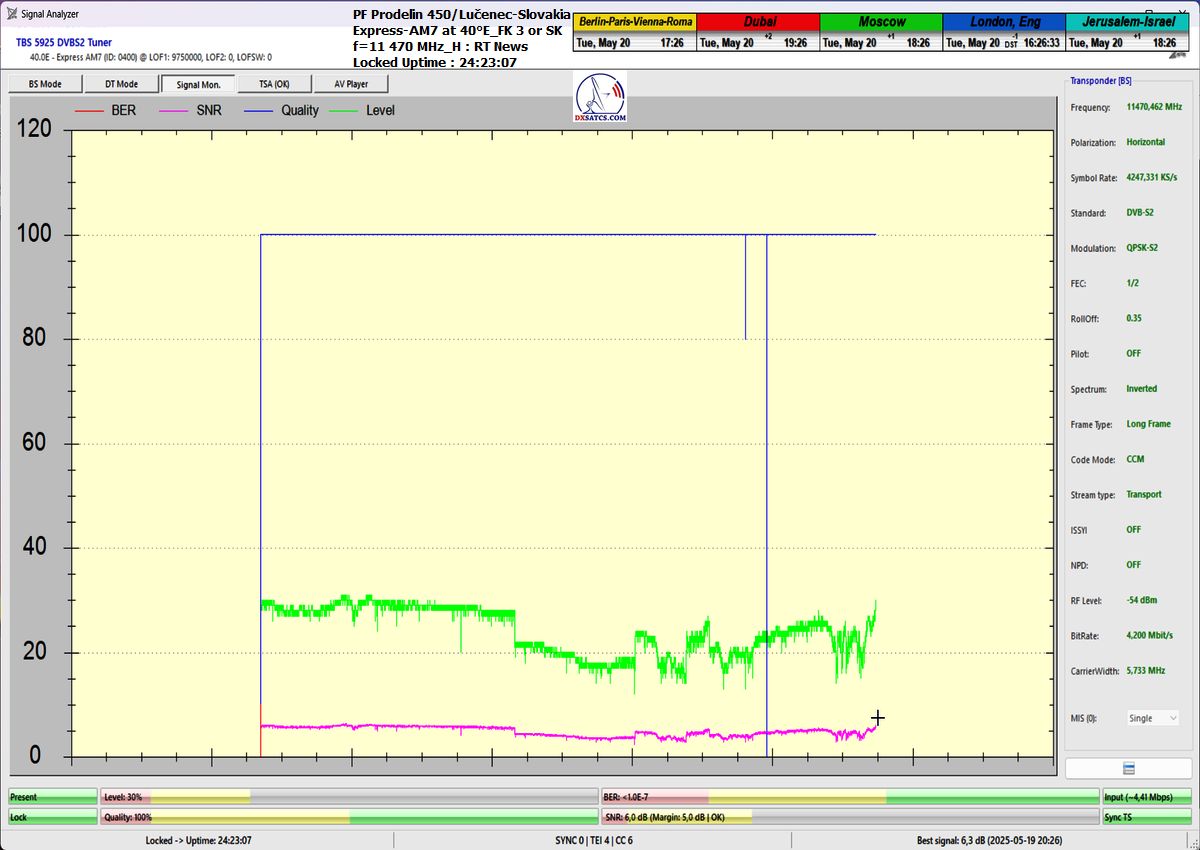The image size is (1200, 850).
Task: Click the green Present status indicator
Action: pos(52,797)
